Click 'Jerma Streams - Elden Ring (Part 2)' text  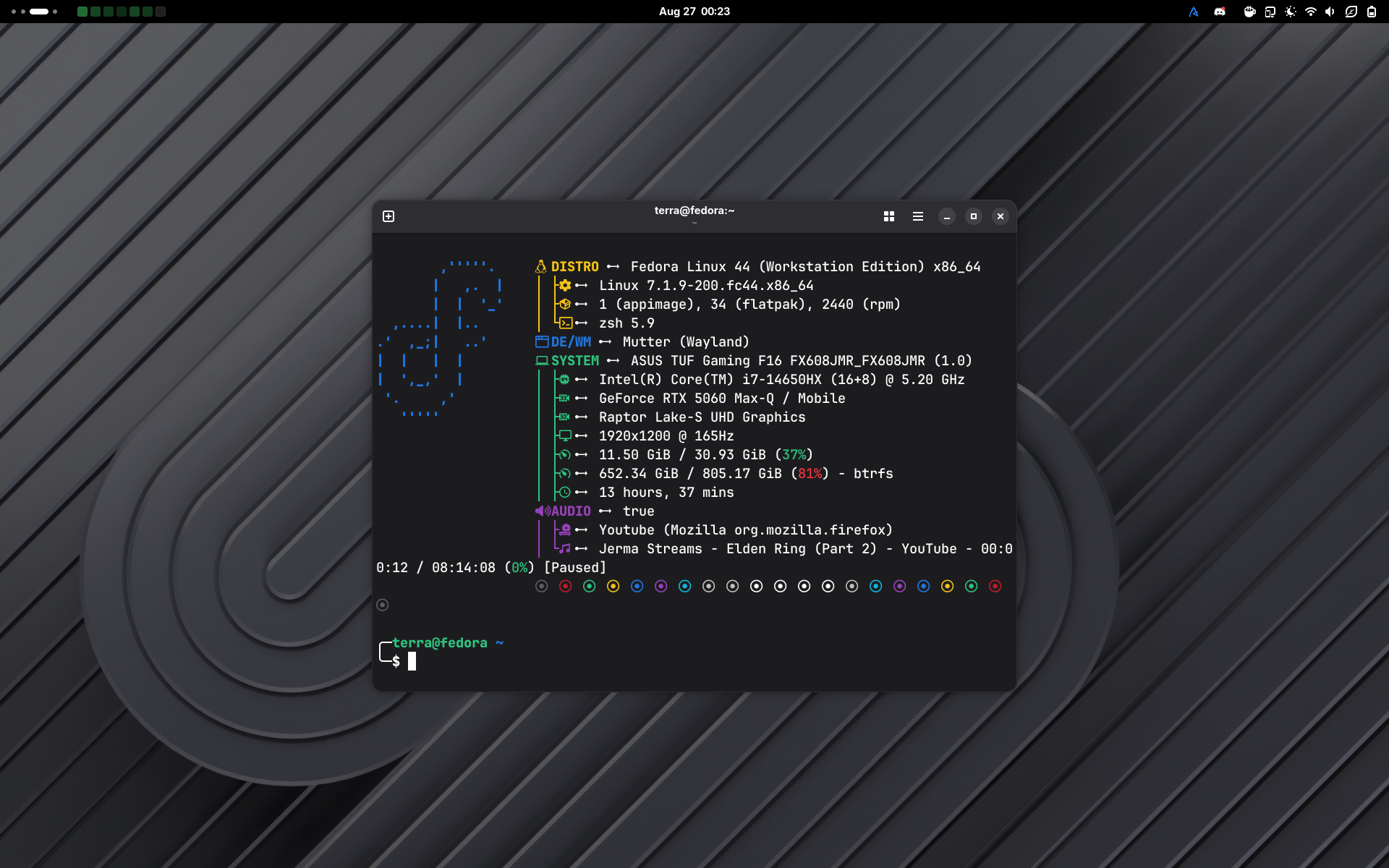coord(738,548)
